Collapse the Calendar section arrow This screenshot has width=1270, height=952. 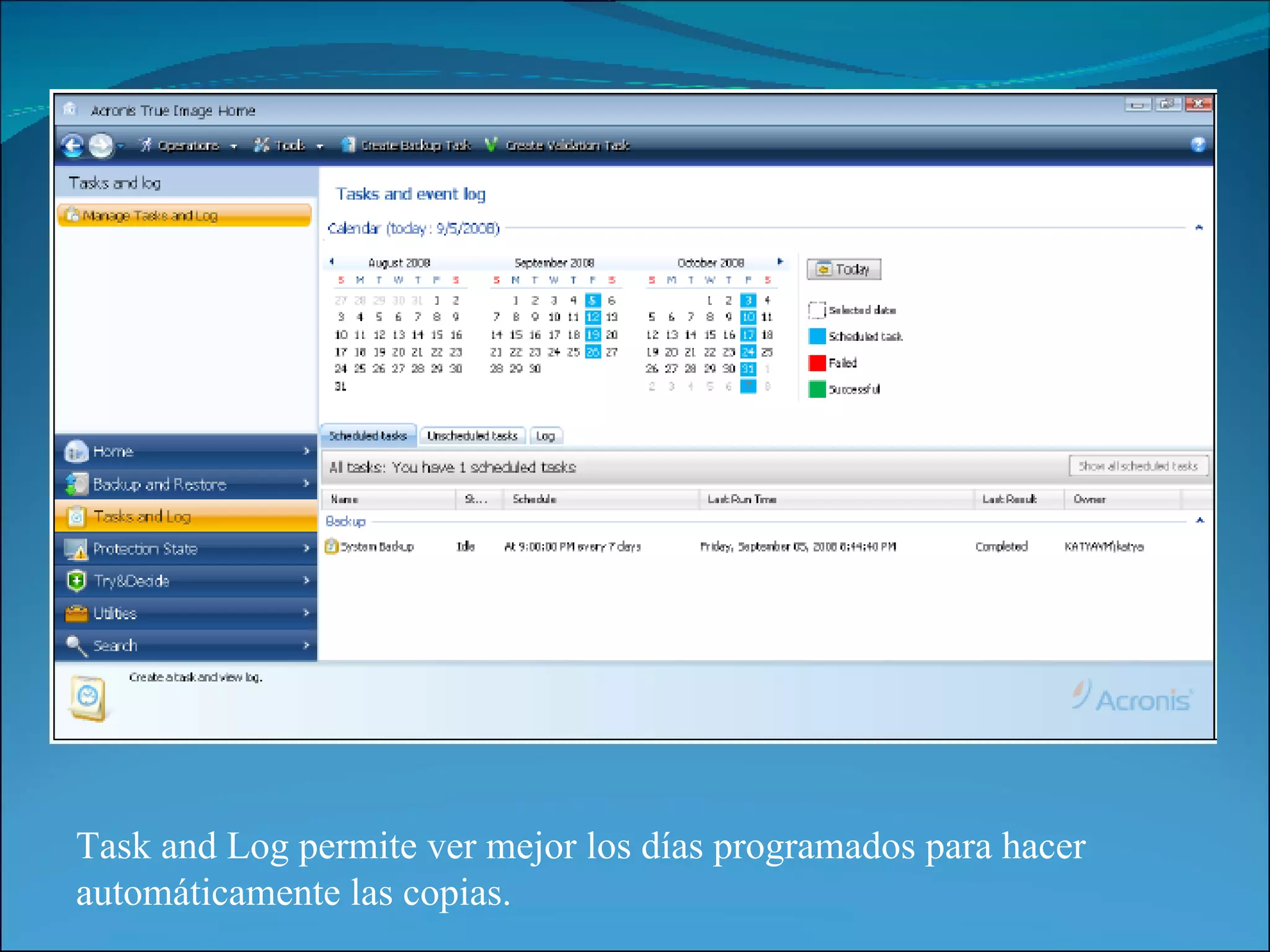pyautogui.click(x=1199, y=228)
